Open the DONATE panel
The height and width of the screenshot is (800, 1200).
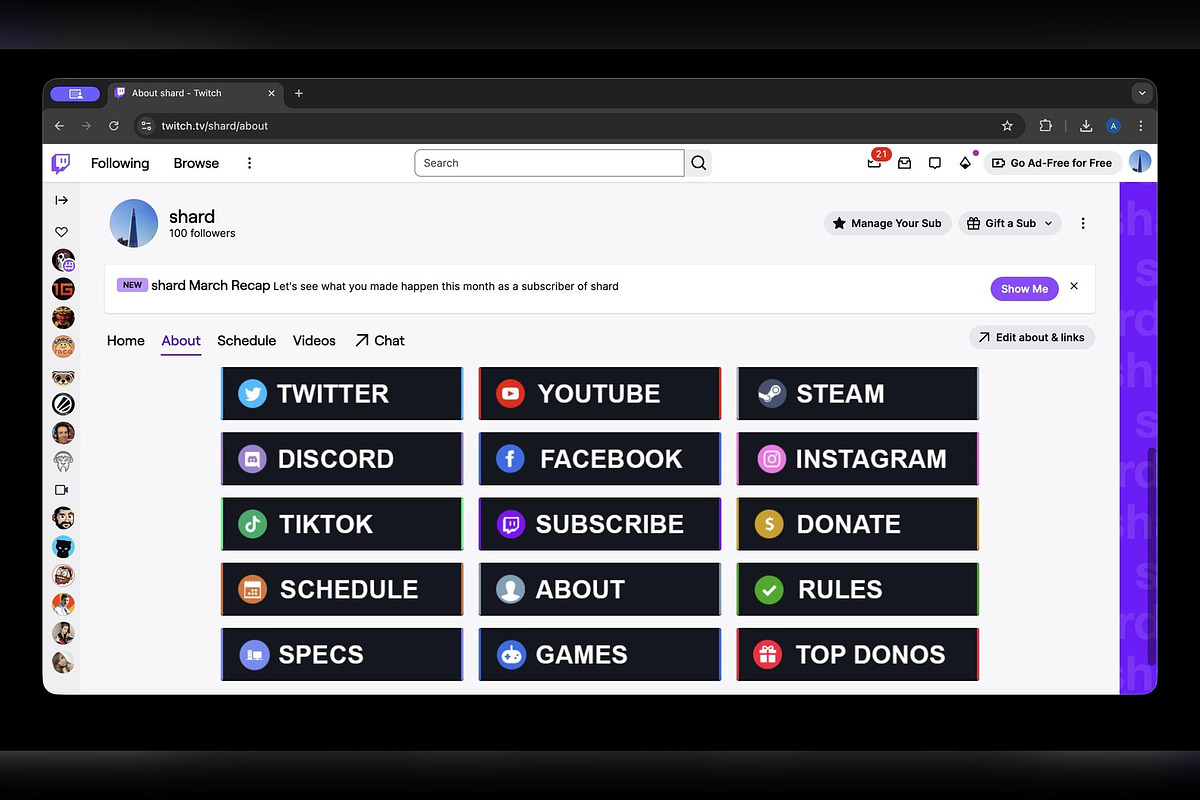858,524
